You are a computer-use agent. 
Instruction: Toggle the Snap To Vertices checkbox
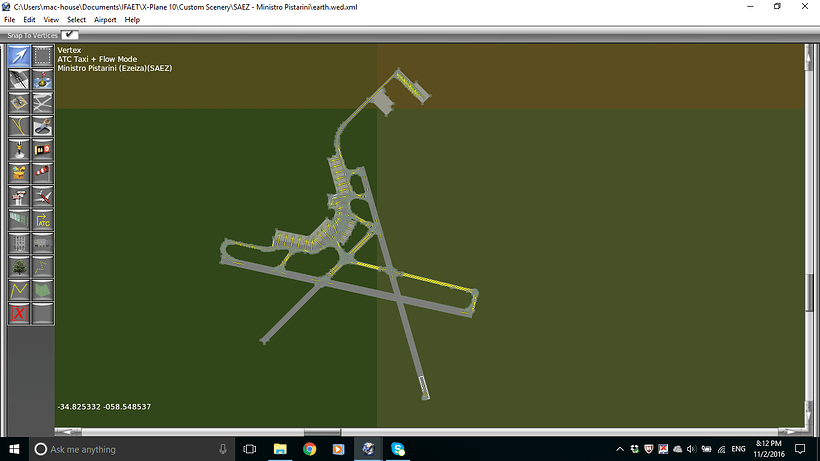point(70,34)
